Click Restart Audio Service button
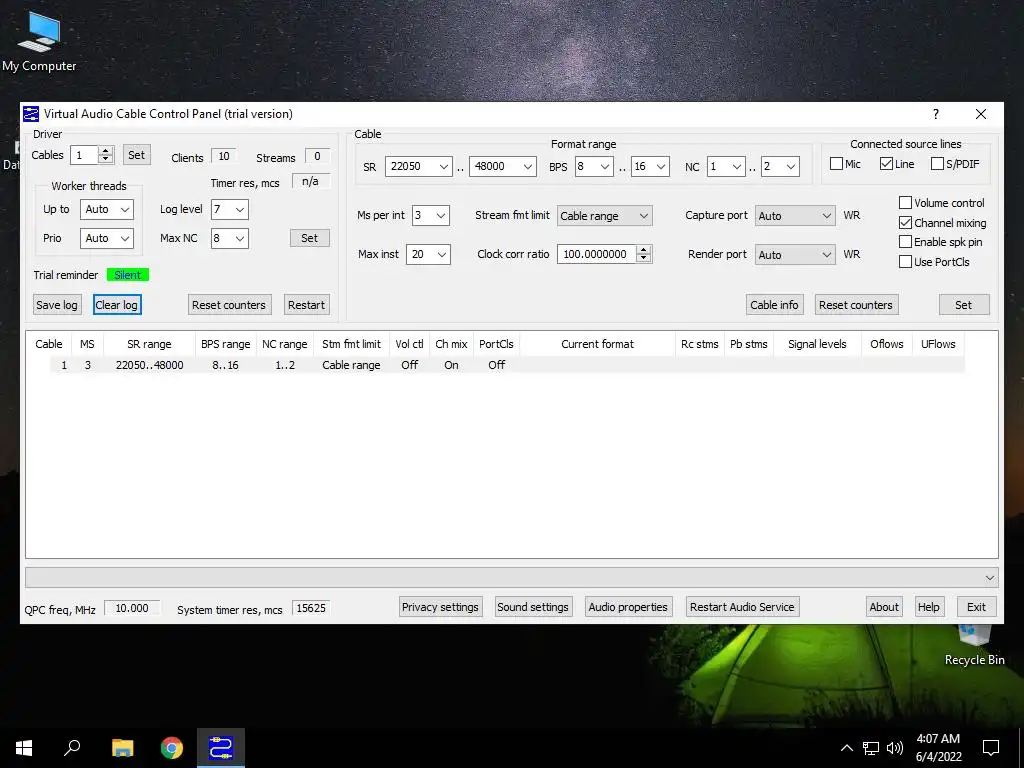Screen dimensions: 1024x768 [x=743, y=607]
